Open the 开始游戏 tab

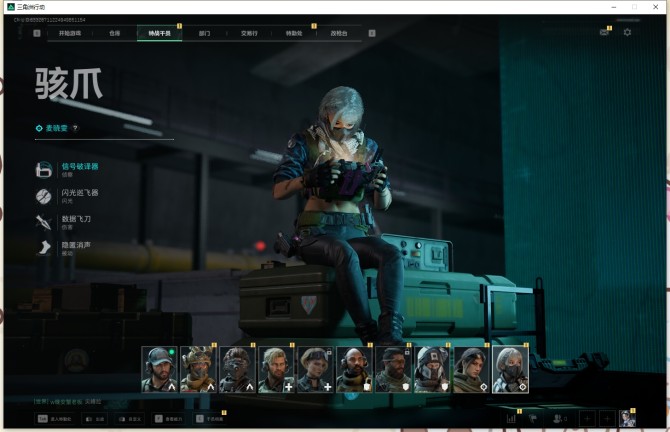tap(70, 33)
